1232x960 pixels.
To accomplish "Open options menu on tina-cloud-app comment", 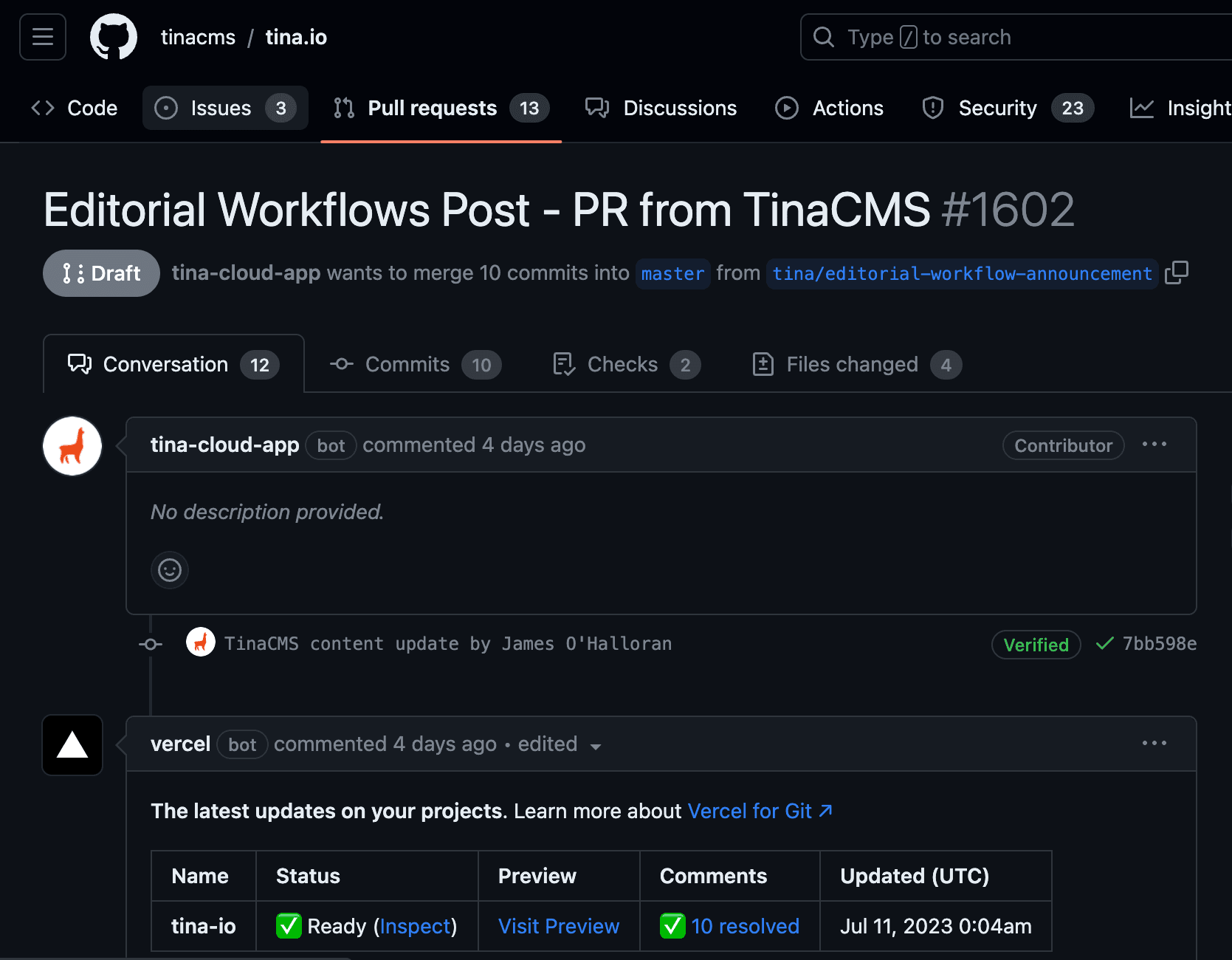I will pos(1154,445).
